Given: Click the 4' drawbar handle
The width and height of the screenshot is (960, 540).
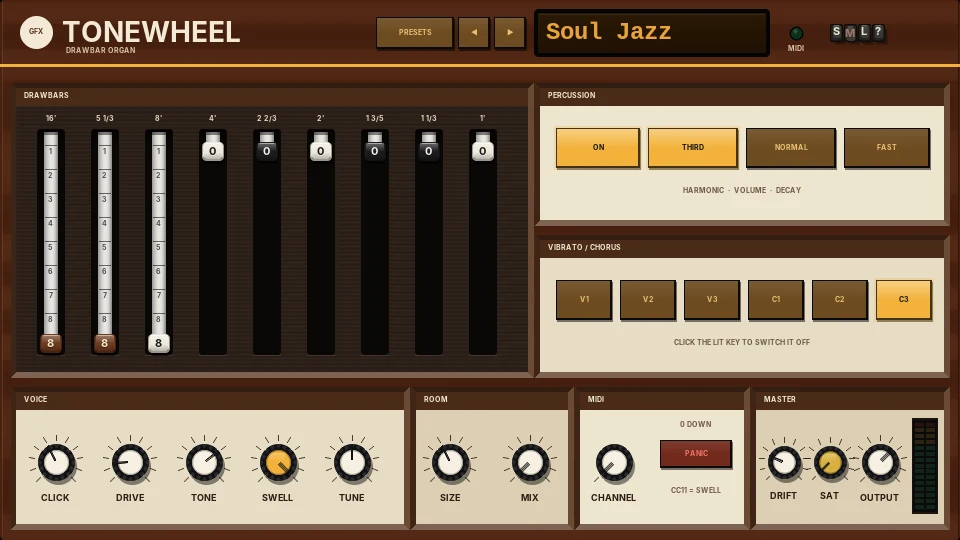Looking at the screenshot, I should click(212, 151).
